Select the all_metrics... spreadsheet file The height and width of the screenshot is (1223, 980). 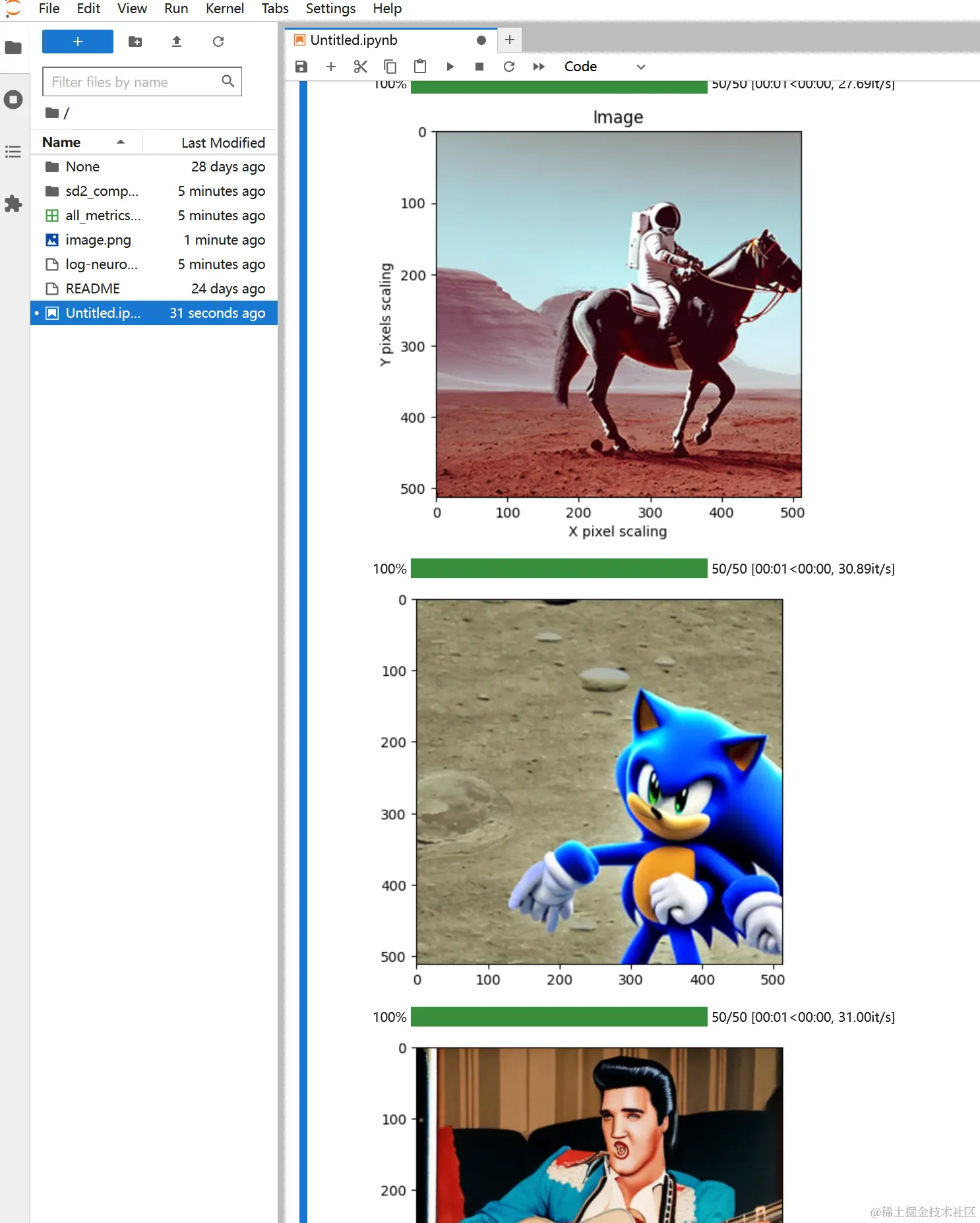pos(154,216)
